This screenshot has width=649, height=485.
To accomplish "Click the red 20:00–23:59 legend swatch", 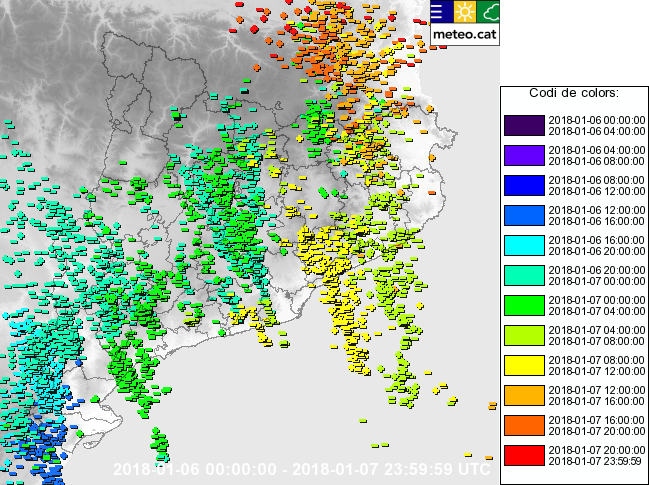I will point(525,455).
